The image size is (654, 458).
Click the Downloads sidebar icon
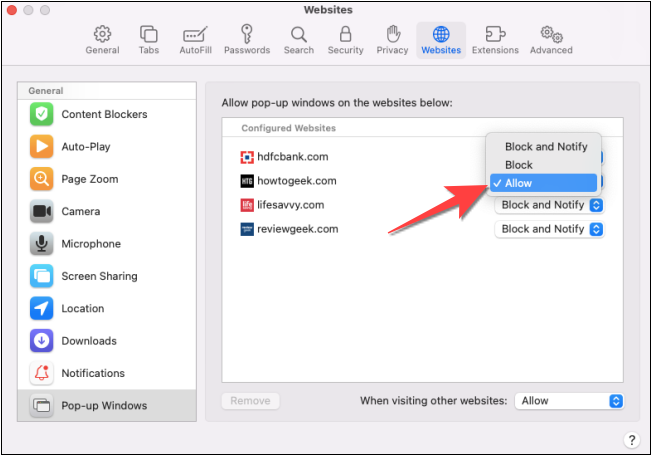pos(41,341)
